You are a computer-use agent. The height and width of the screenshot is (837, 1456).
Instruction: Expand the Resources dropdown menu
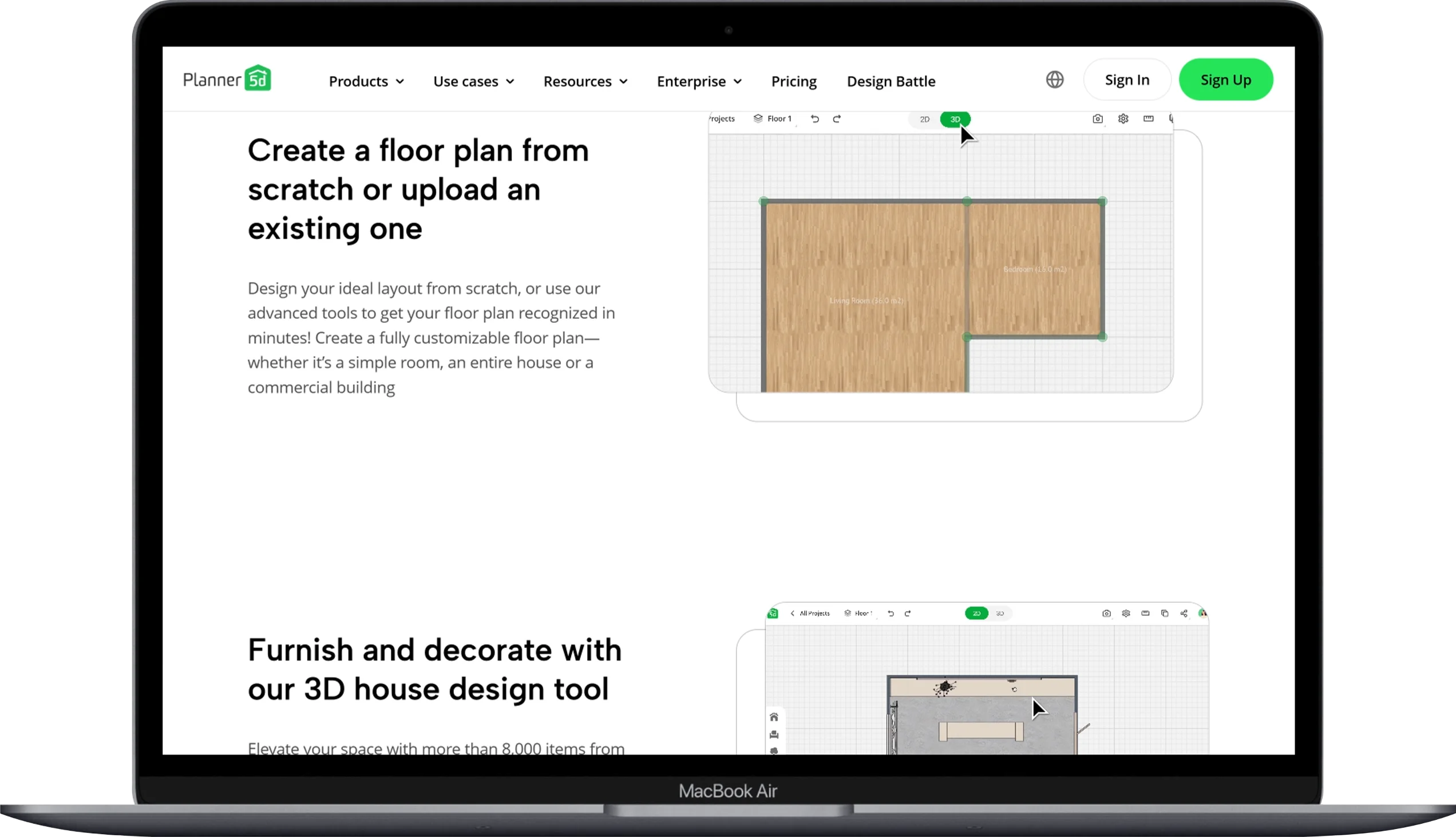[x=585, y=81]
